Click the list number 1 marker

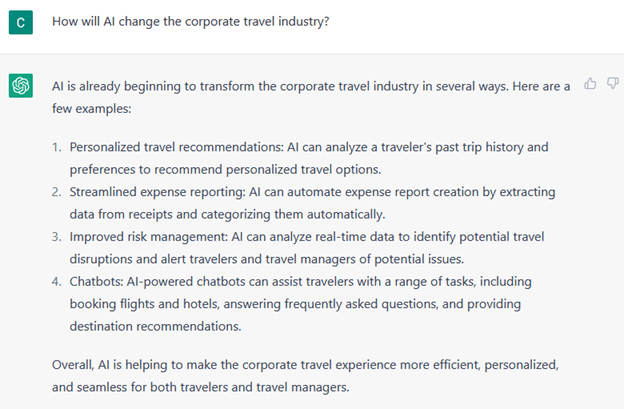(56, 147)
